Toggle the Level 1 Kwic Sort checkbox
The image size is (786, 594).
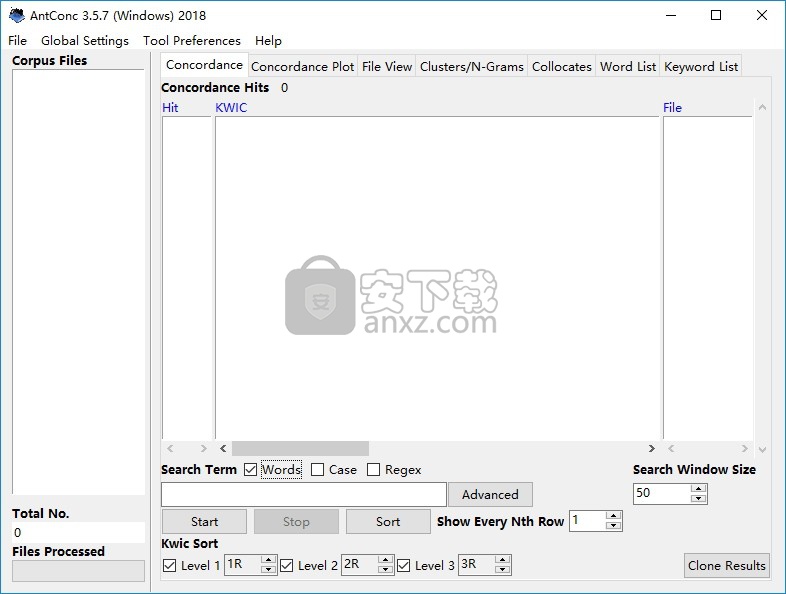coord(169,565)
